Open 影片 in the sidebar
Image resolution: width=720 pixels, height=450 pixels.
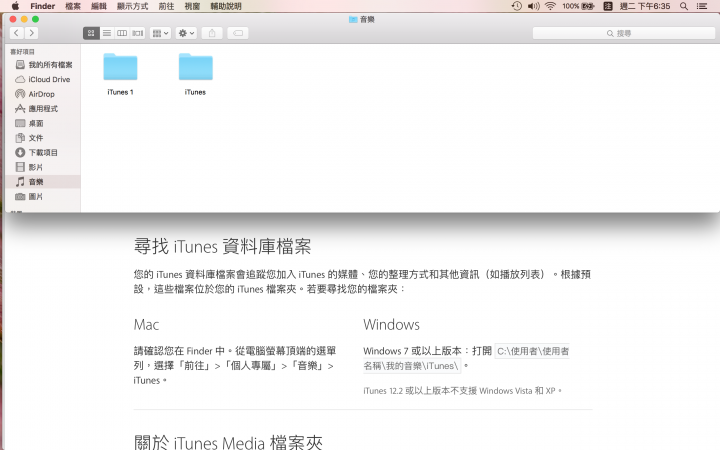tap(44, 167)
